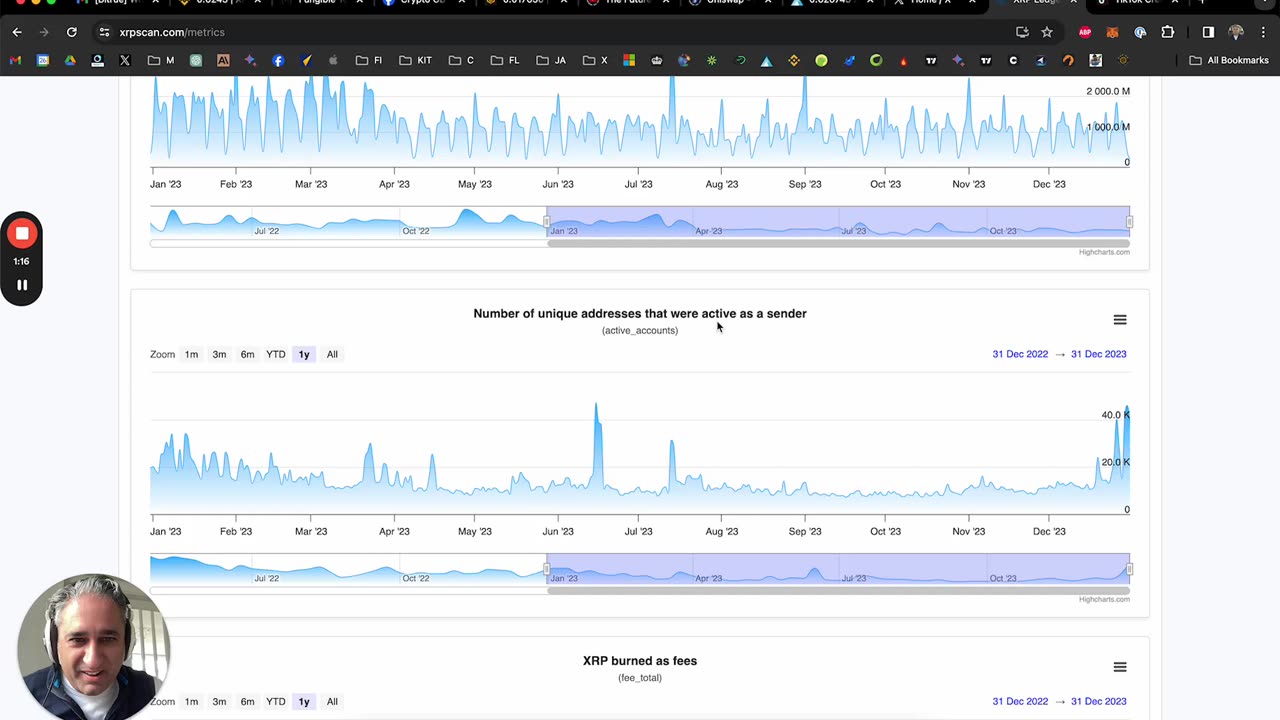Open Highcharts.com link under active_accounts chart
This screenshot has height=720, width=1280.
[1104, 599]
